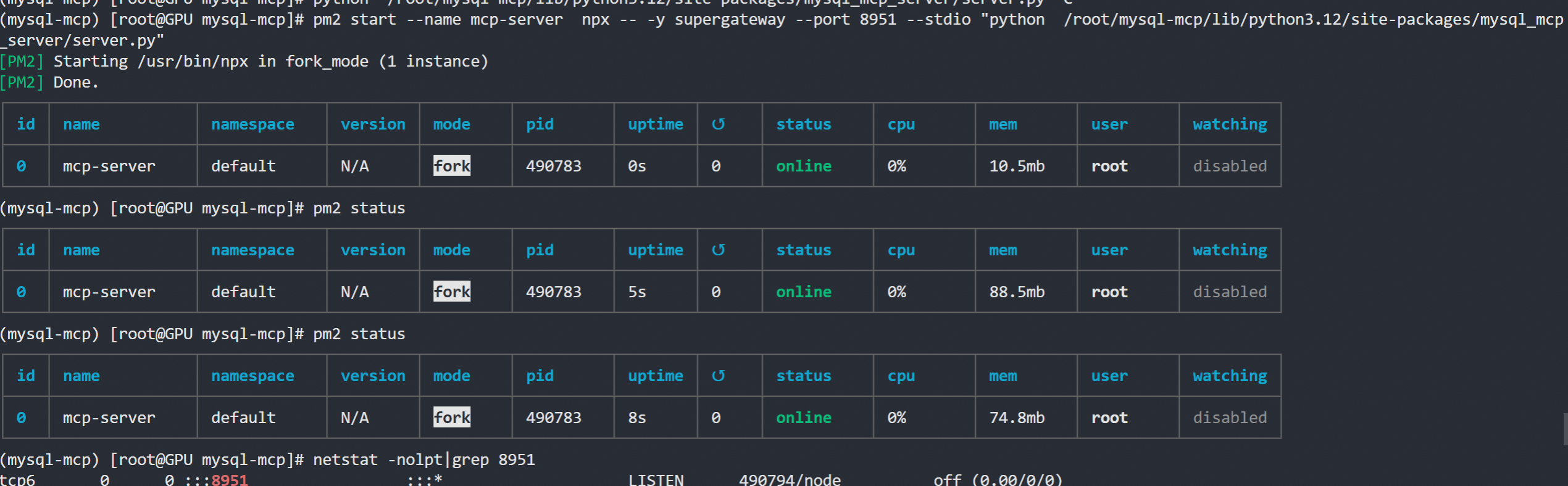The image size is (1568, 486).
Task: Click the "LISTEN" state in netstat output
Action: [656, 479]
